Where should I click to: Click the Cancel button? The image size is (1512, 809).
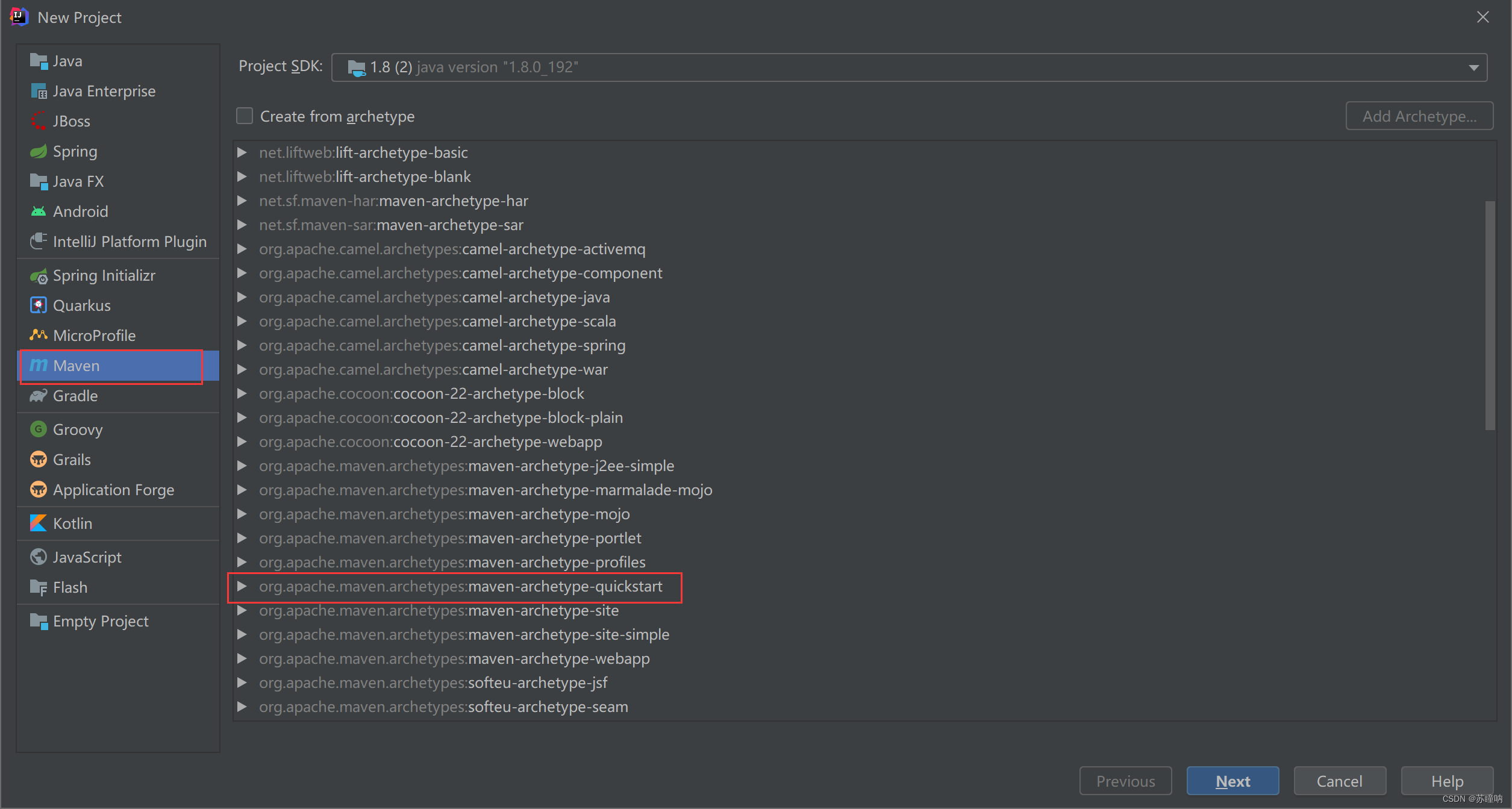1340,781
